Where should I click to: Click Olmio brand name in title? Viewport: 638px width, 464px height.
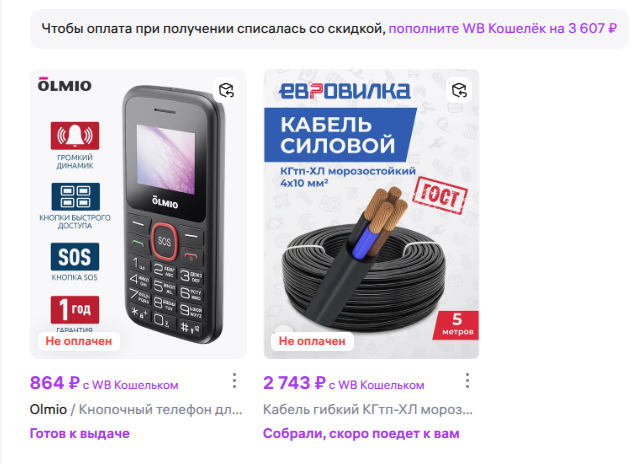click(48, 409)
